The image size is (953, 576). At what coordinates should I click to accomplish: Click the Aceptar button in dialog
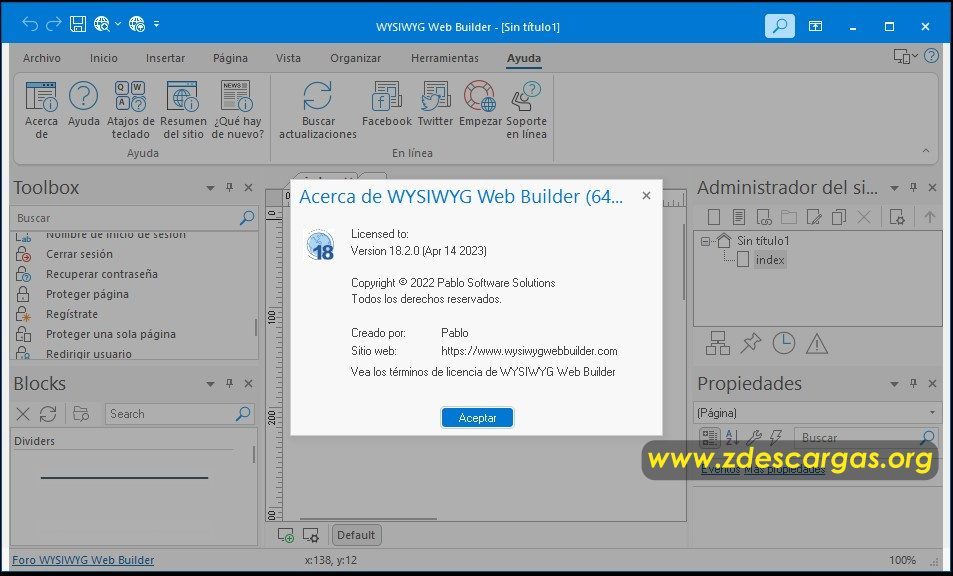point(477,418)
